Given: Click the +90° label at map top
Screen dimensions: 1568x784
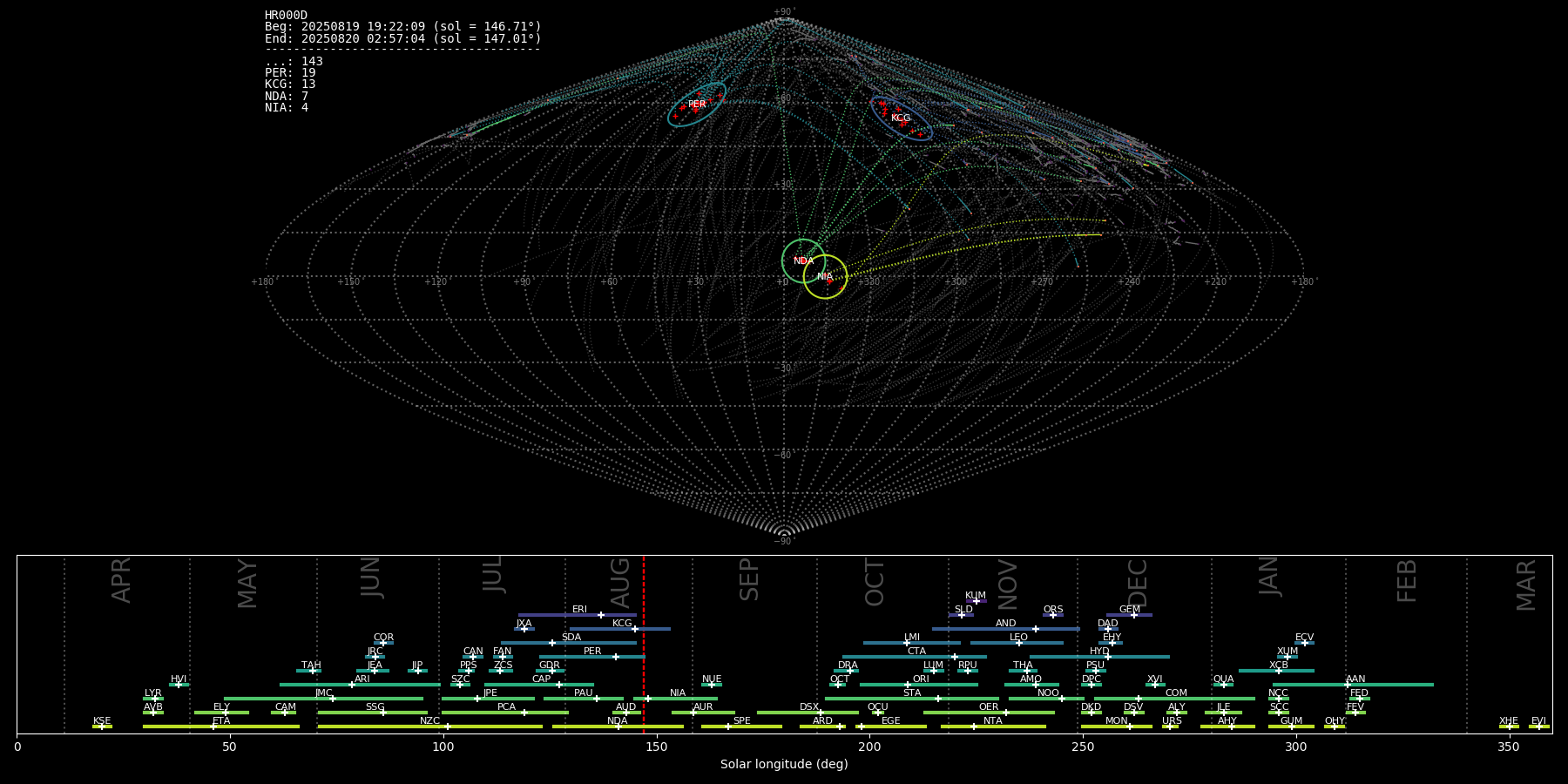Looking at the screenshot, I should point(784,11).
